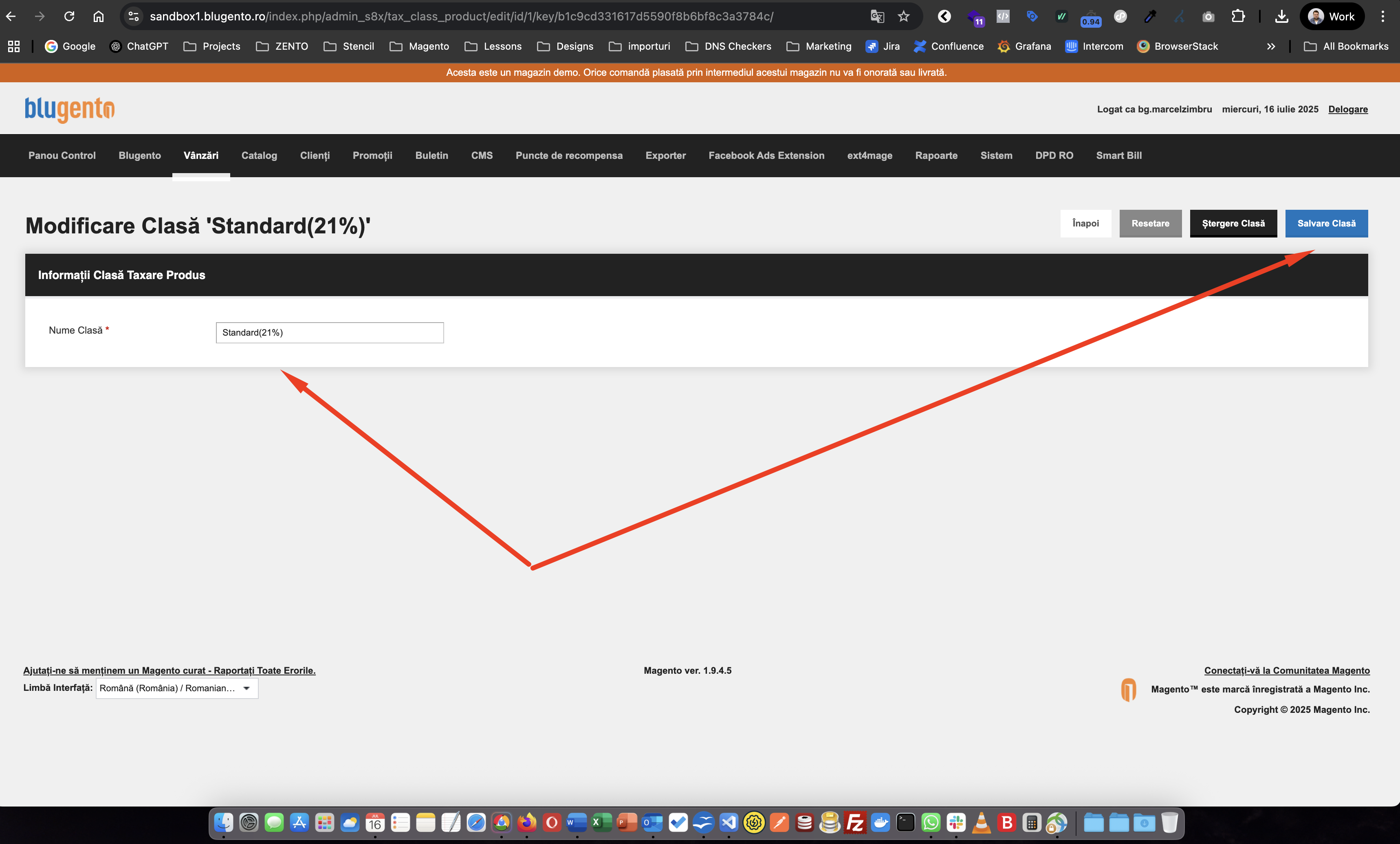Click the camera screenshot extension icon

click(1208, 16)
